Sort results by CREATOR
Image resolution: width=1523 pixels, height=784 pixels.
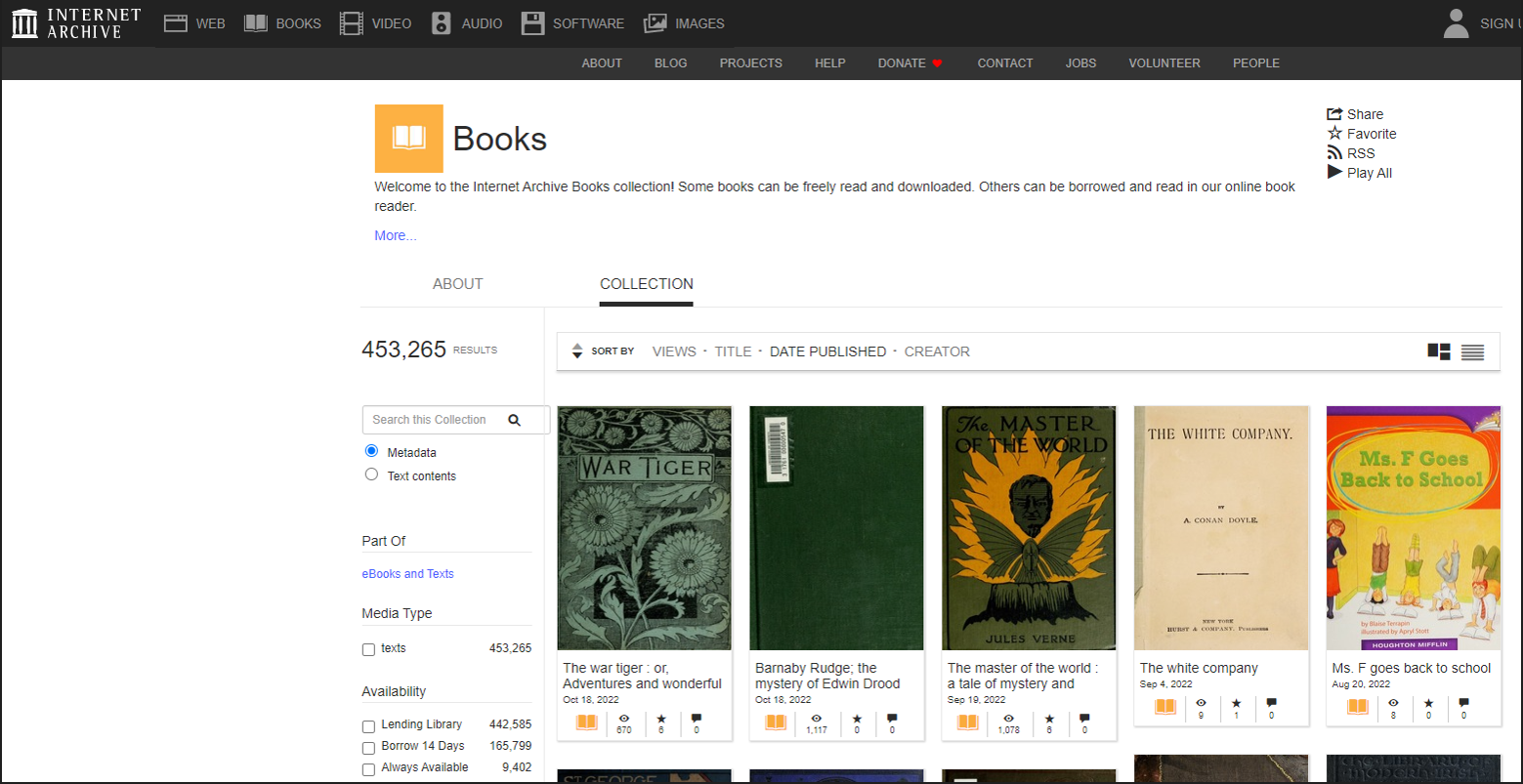tap(937, 351)
